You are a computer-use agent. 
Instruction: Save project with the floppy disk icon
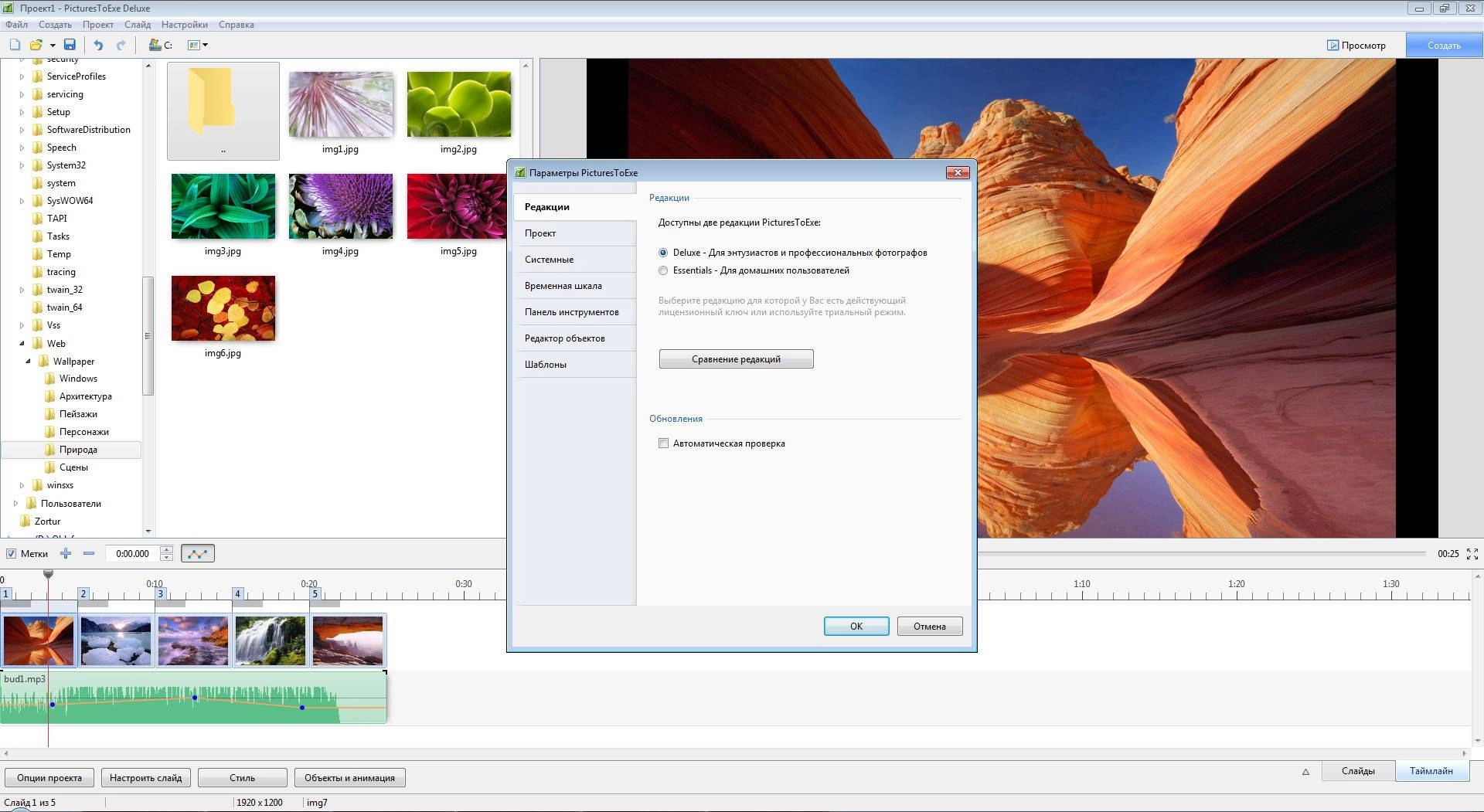point(70,45)
